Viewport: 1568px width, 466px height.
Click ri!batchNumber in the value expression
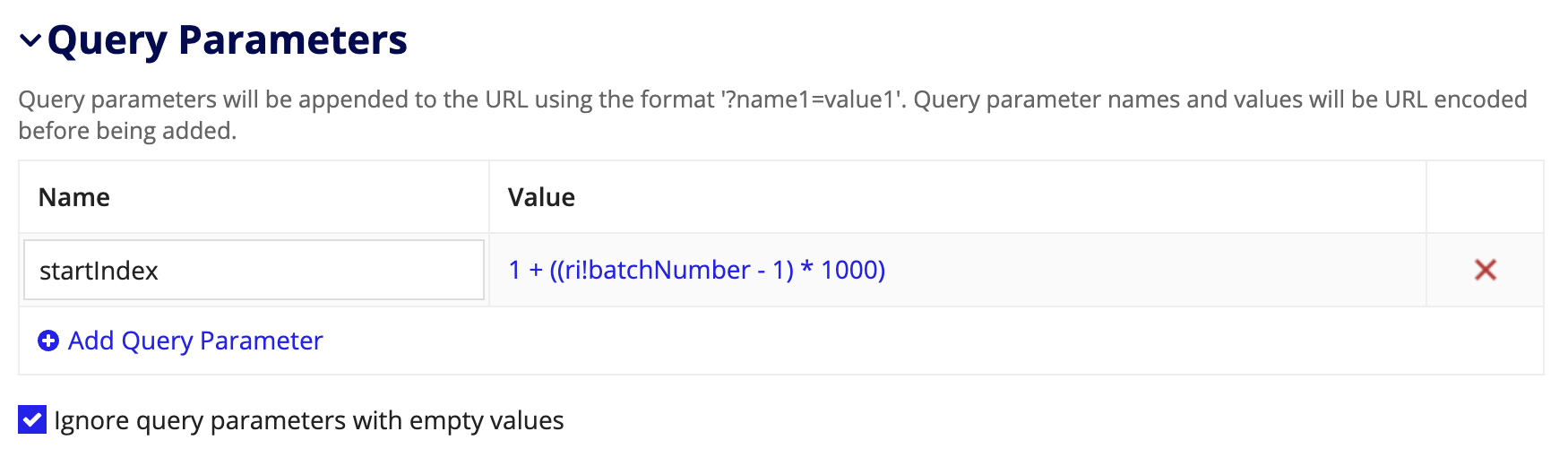coord(657,270)
